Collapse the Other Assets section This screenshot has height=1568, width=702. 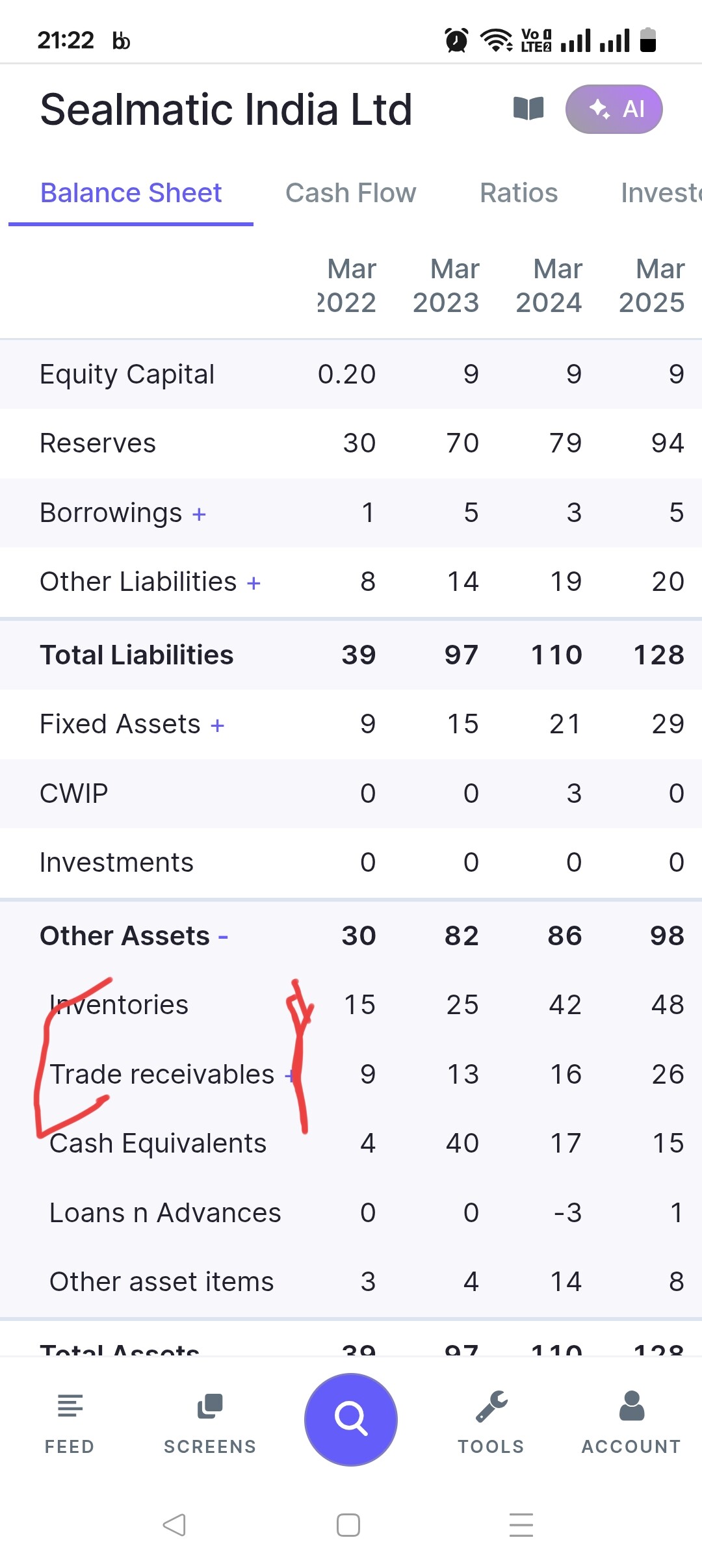pyautogui.click(x=223, y=937)
